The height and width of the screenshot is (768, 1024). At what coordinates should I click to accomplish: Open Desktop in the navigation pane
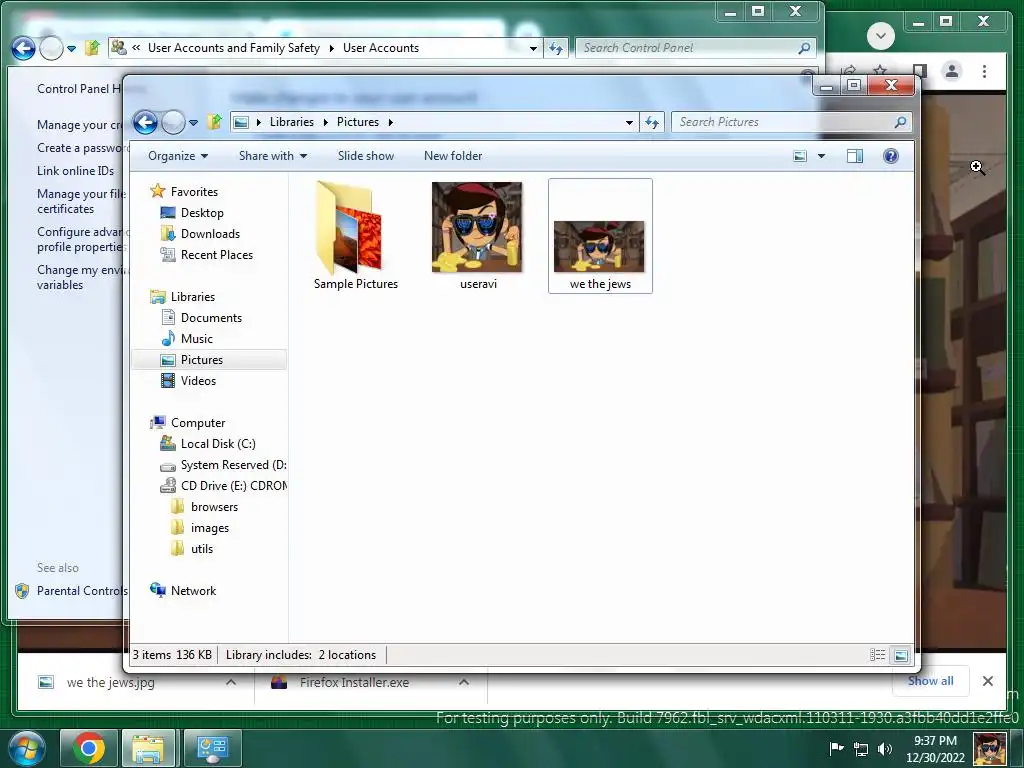pos(202,213)
